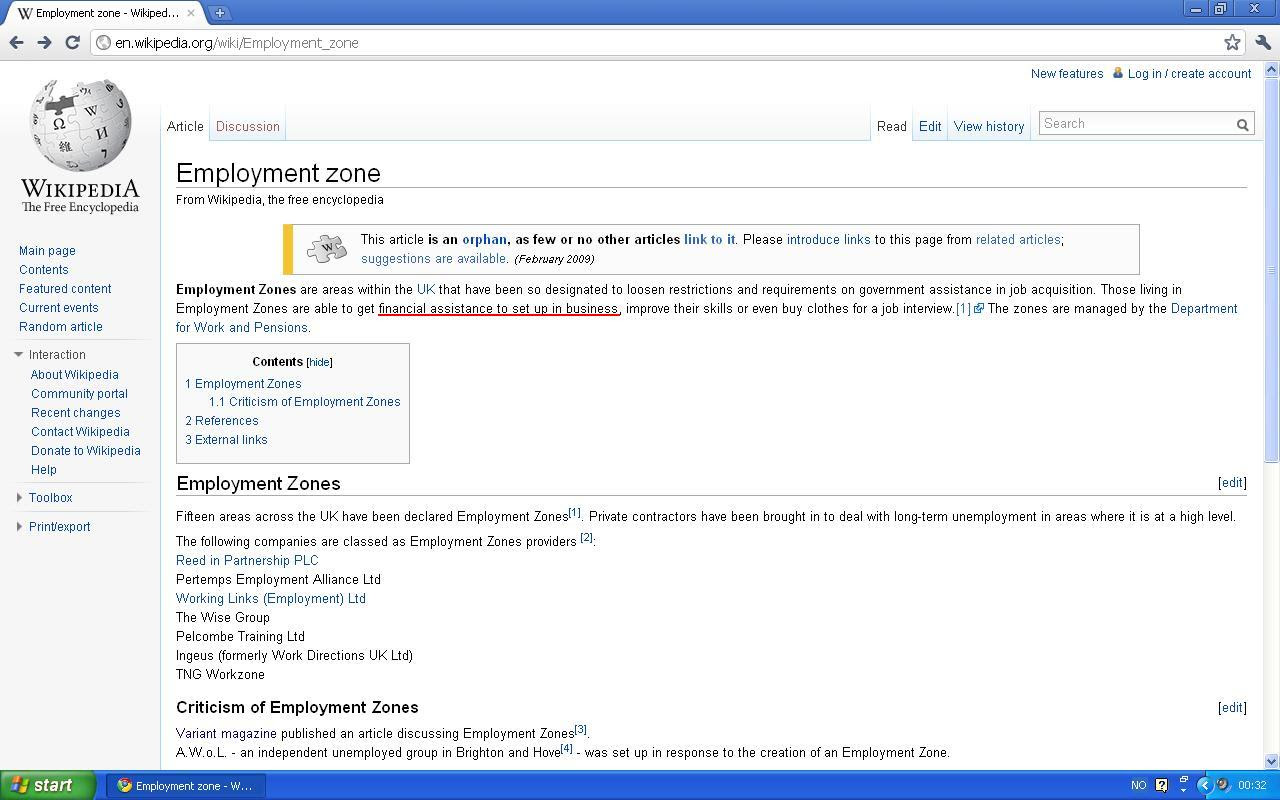Jump to 1 Employment Zones in contents

243,383
